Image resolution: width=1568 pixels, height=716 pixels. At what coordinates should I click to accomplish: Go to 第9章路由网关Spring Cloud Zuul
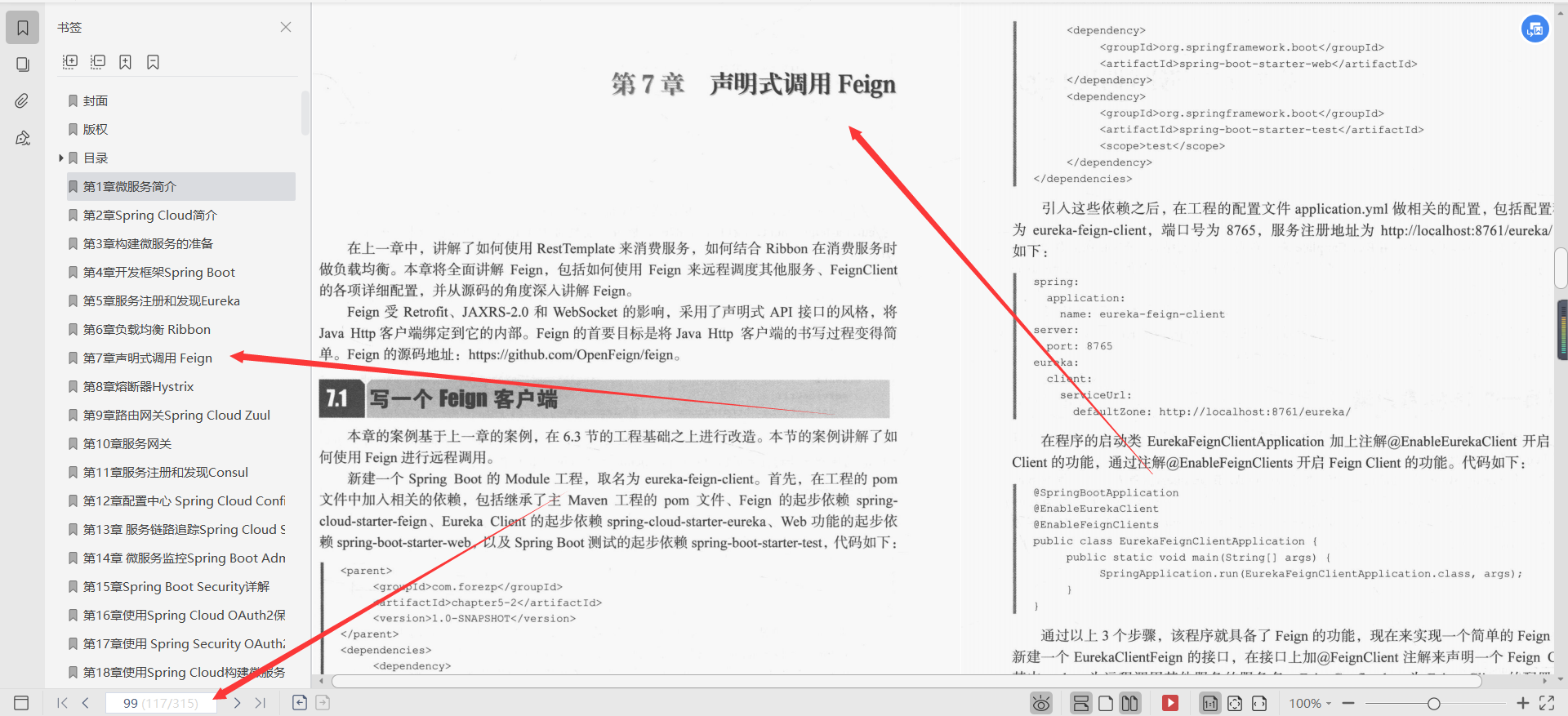pos(176,415)
